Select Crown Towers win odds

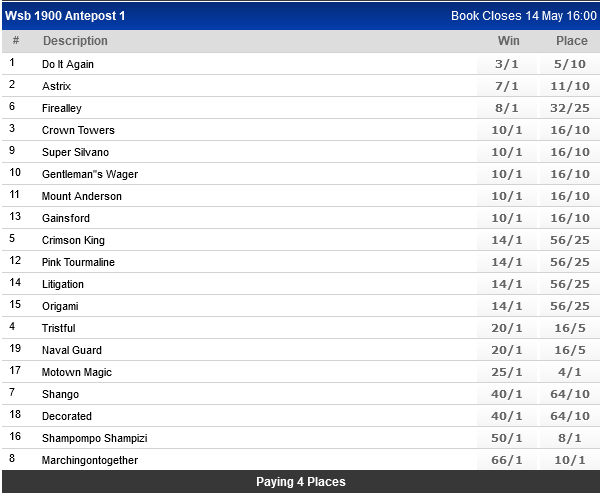click(x=509, y=130)
